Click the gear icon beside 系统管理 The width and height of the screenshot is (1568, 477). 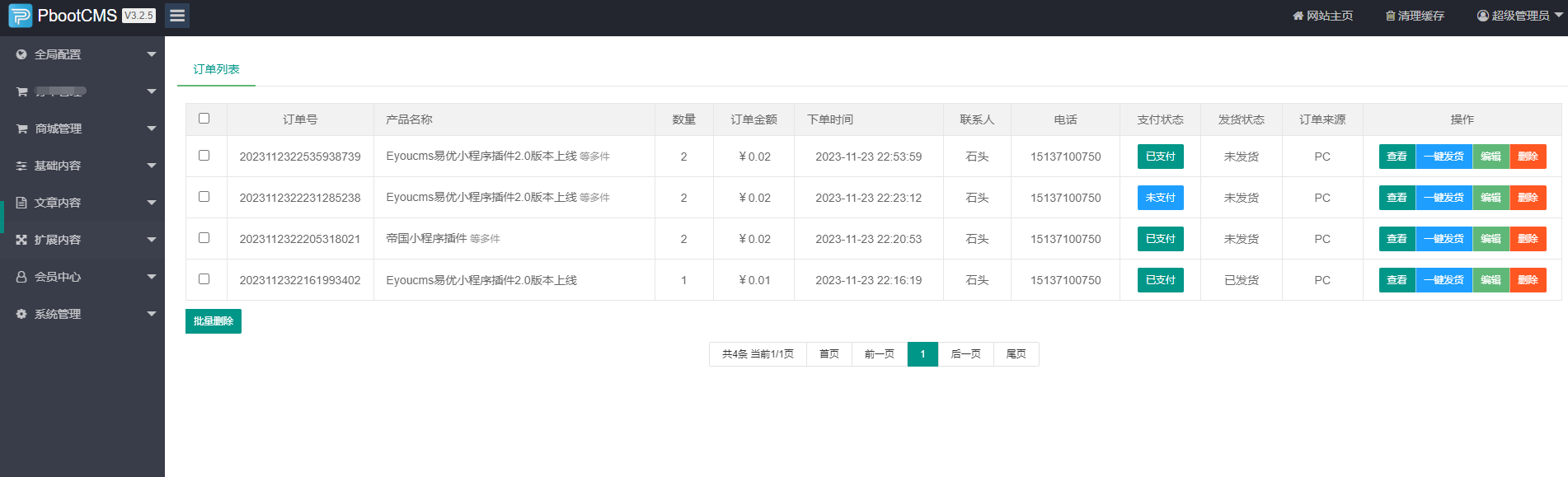pos(21,314)
